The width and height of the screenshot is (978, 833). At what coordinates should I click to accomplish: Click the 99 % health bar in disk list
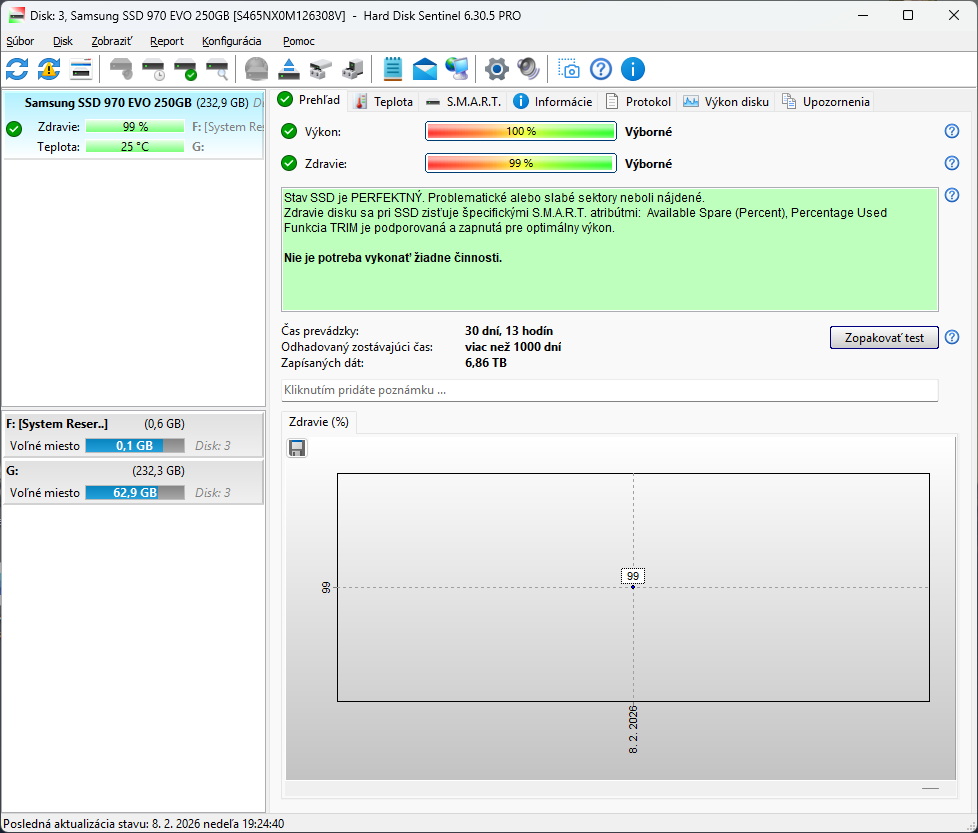(135, 127)
